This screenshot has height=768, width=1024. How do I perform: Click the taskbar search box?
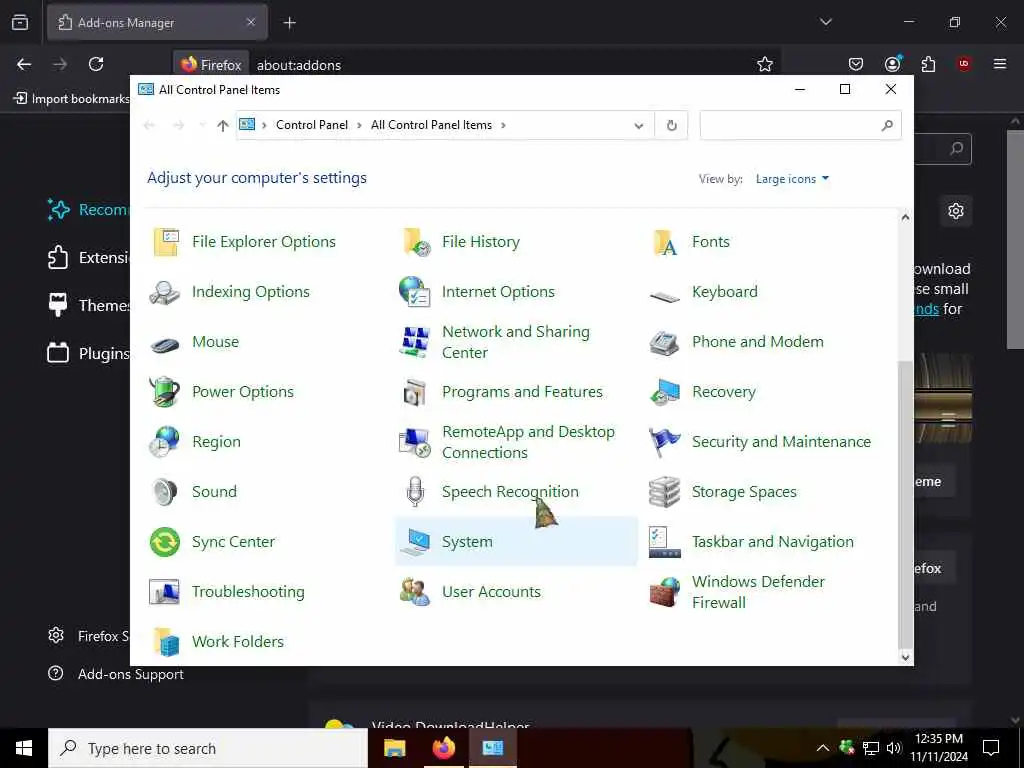pos(208,748)
